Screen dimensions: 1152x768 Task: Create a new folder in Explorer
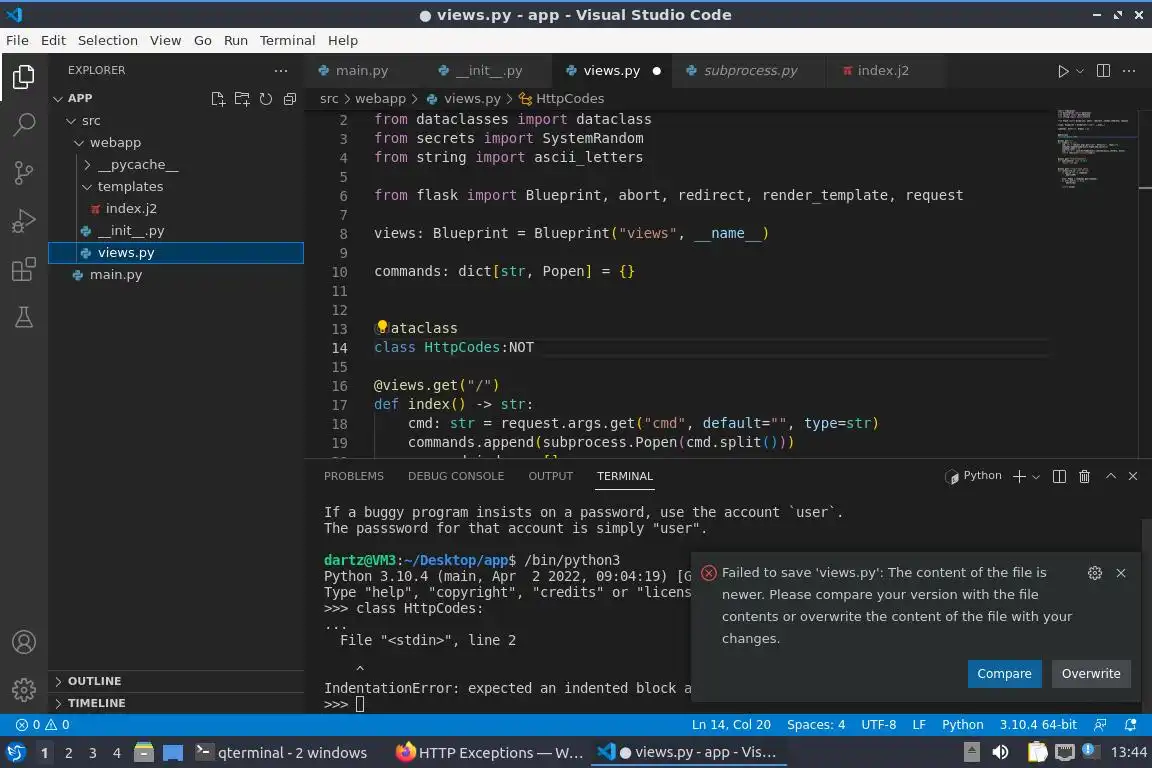[242, 98]
